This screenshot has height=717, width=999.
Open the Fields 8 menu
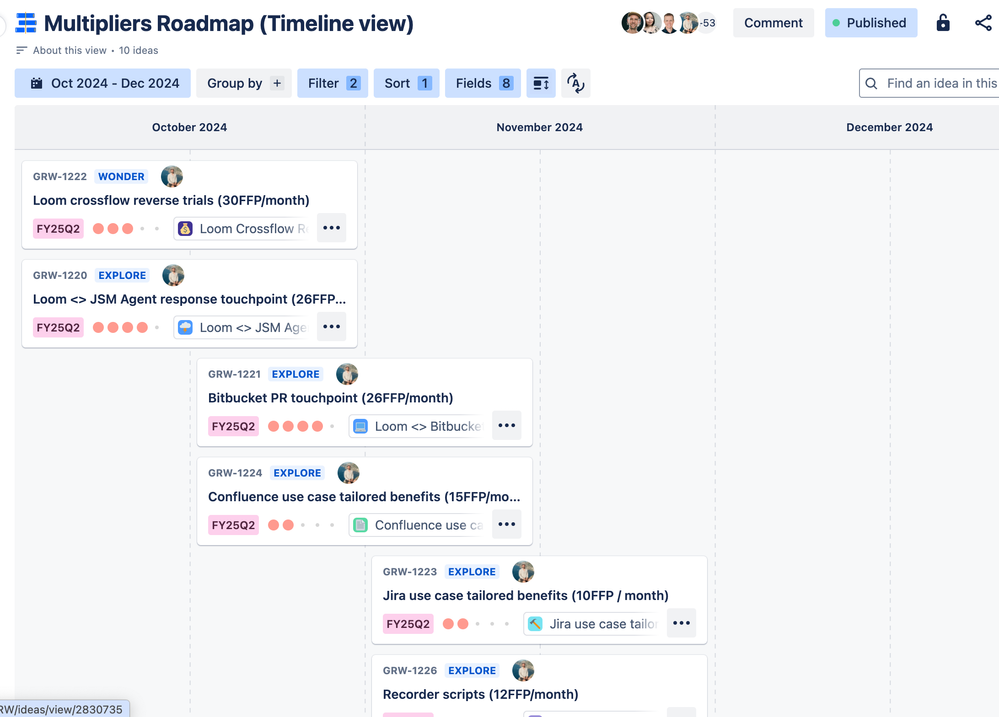click(x=483, y=83)
